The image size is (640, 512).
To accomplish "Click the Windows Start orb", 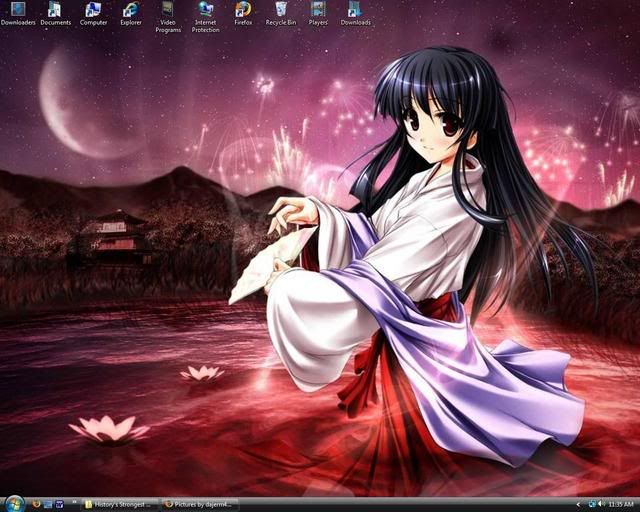I will tap(13, 503).
